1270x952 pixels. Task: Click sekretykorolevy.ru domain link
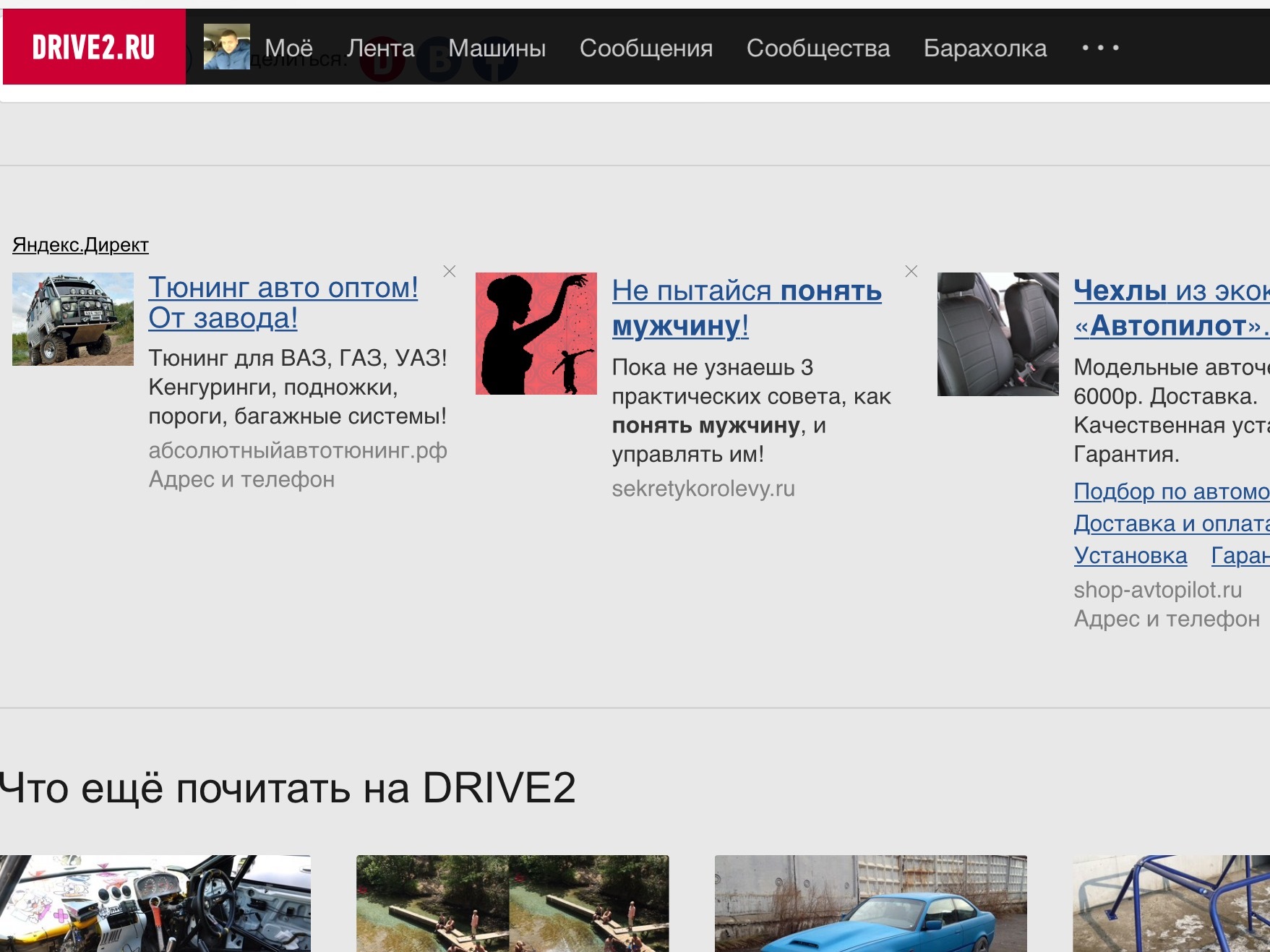[703, 489]
